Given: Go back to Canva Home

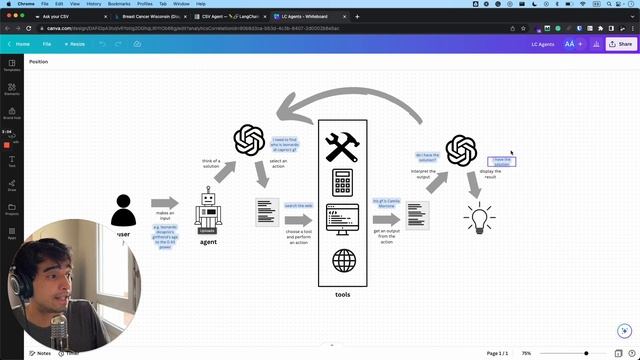Looking at the screenshot, I should [19, 44].
